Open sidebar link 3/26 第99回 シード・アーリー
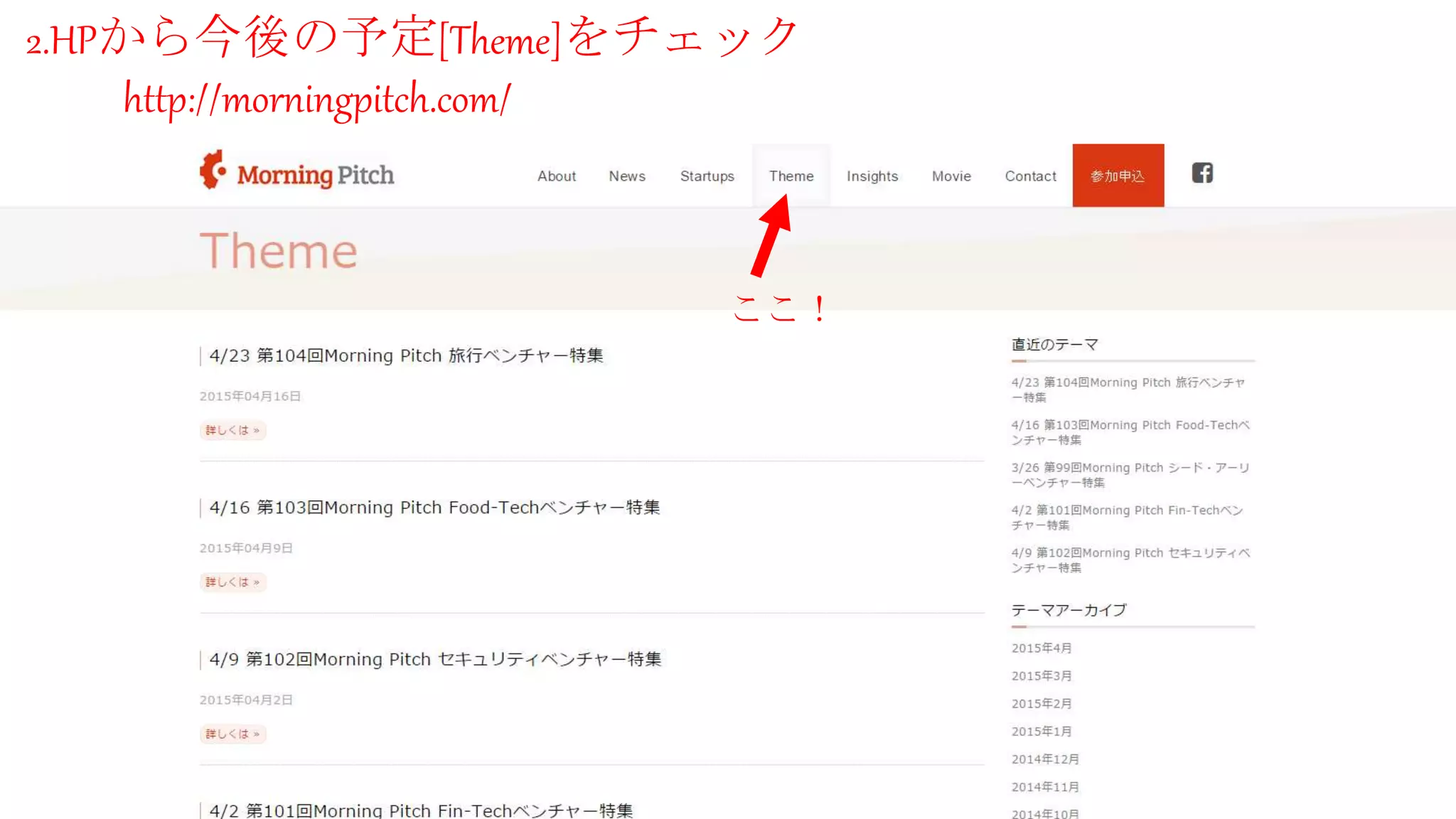The width and height of the screenshot is (1456, 819). [x=1130, y=475]
